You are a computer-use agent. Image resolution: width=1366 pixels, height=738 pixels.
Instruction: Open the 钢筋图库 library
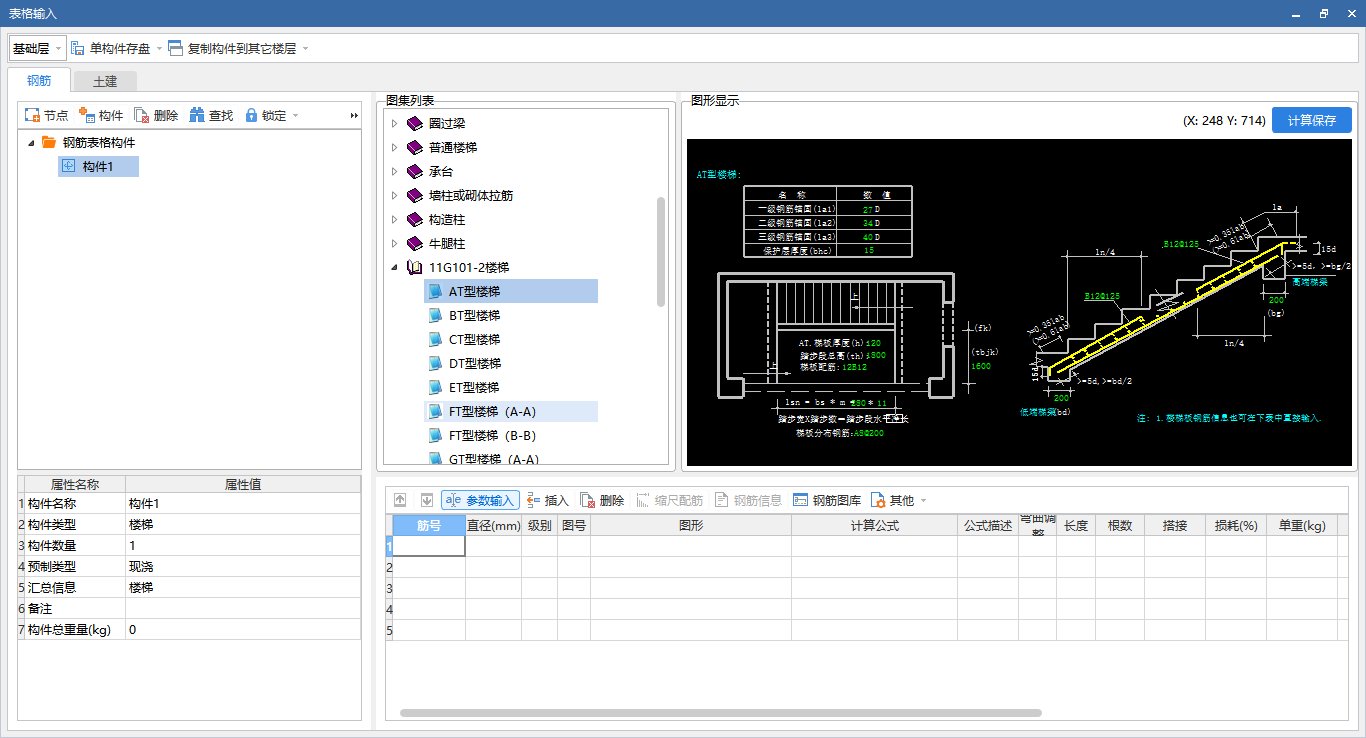827,500
